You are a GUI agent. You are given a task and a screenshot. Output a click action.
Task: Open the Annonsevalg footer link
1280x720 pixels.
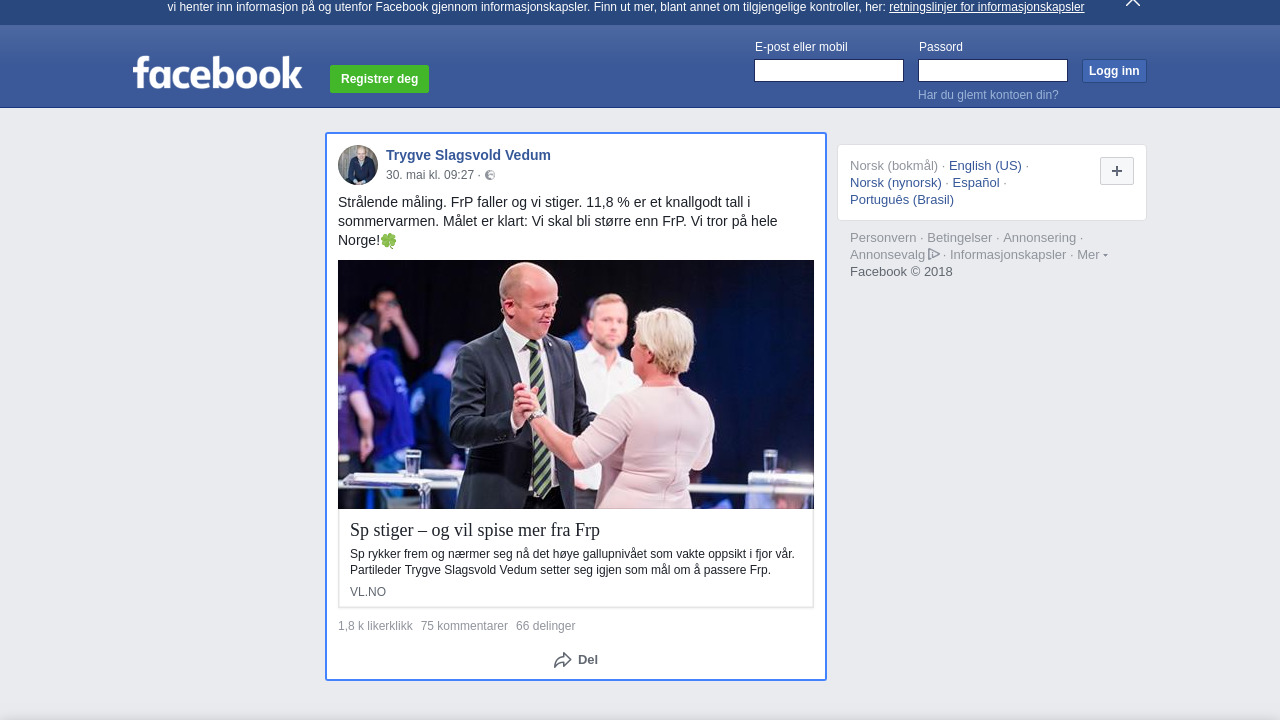tap(888, 255)
